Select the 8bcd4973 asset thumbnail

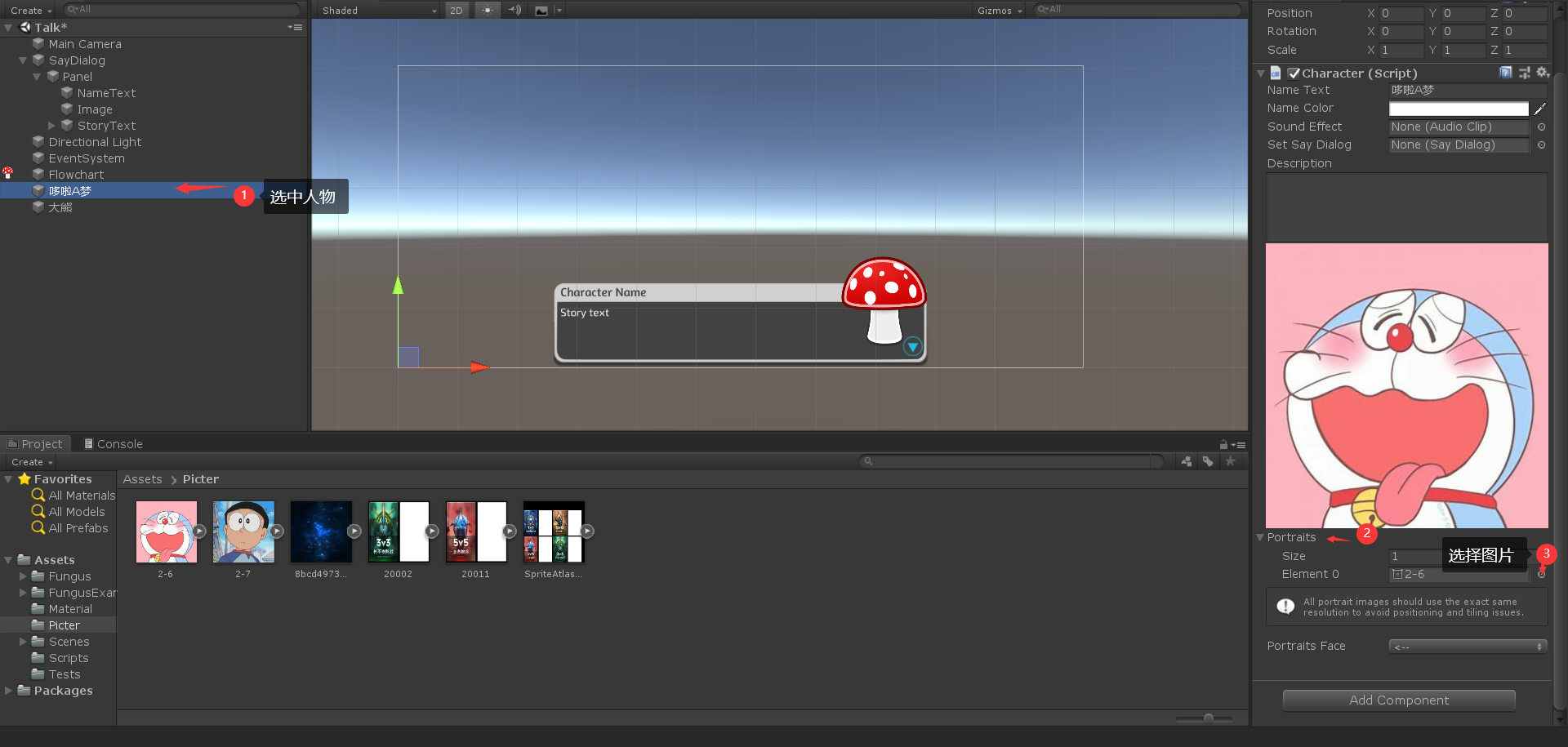[321, 531]
